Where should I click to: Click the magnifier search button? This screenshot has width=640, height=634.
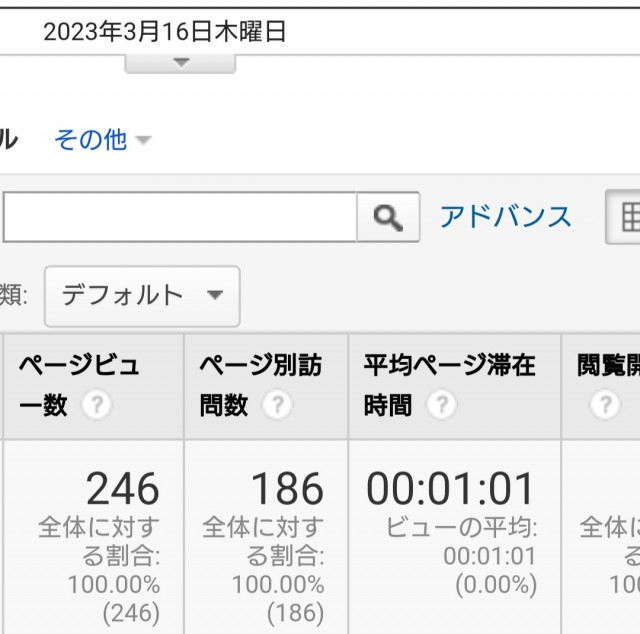[388, 217]
